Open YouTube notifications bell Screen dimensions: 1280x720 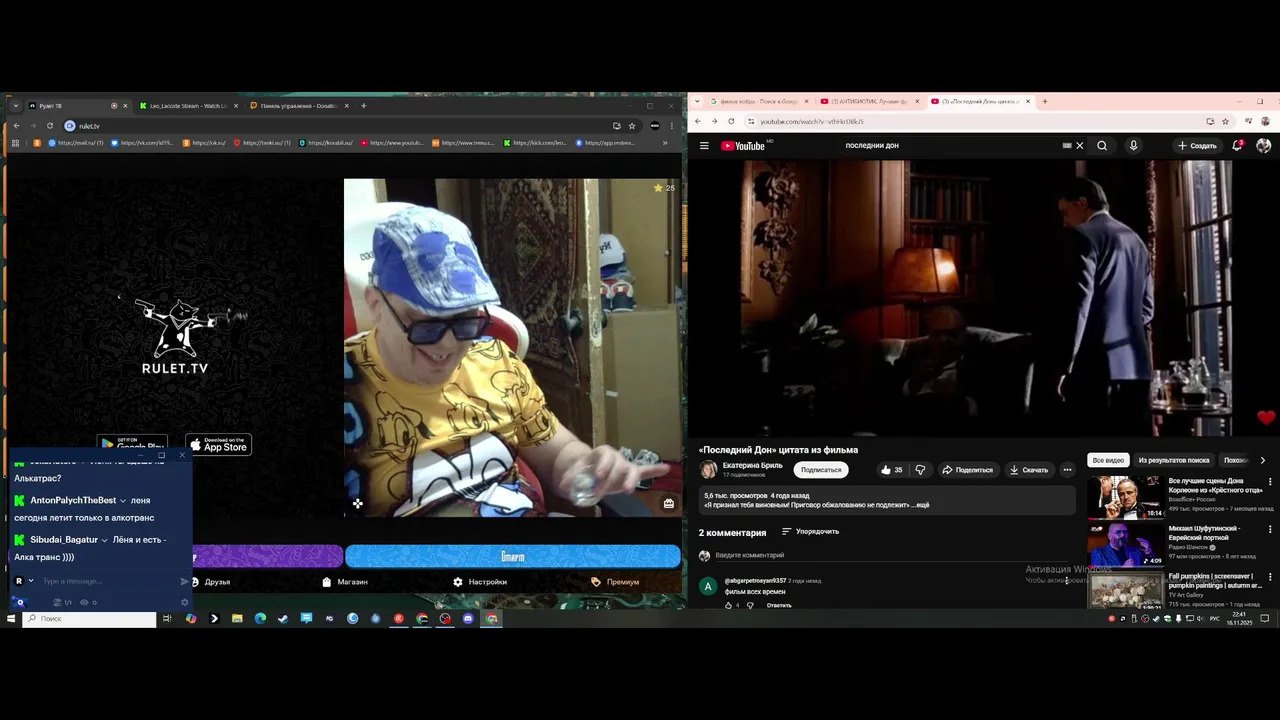[x=1238, y=146]
